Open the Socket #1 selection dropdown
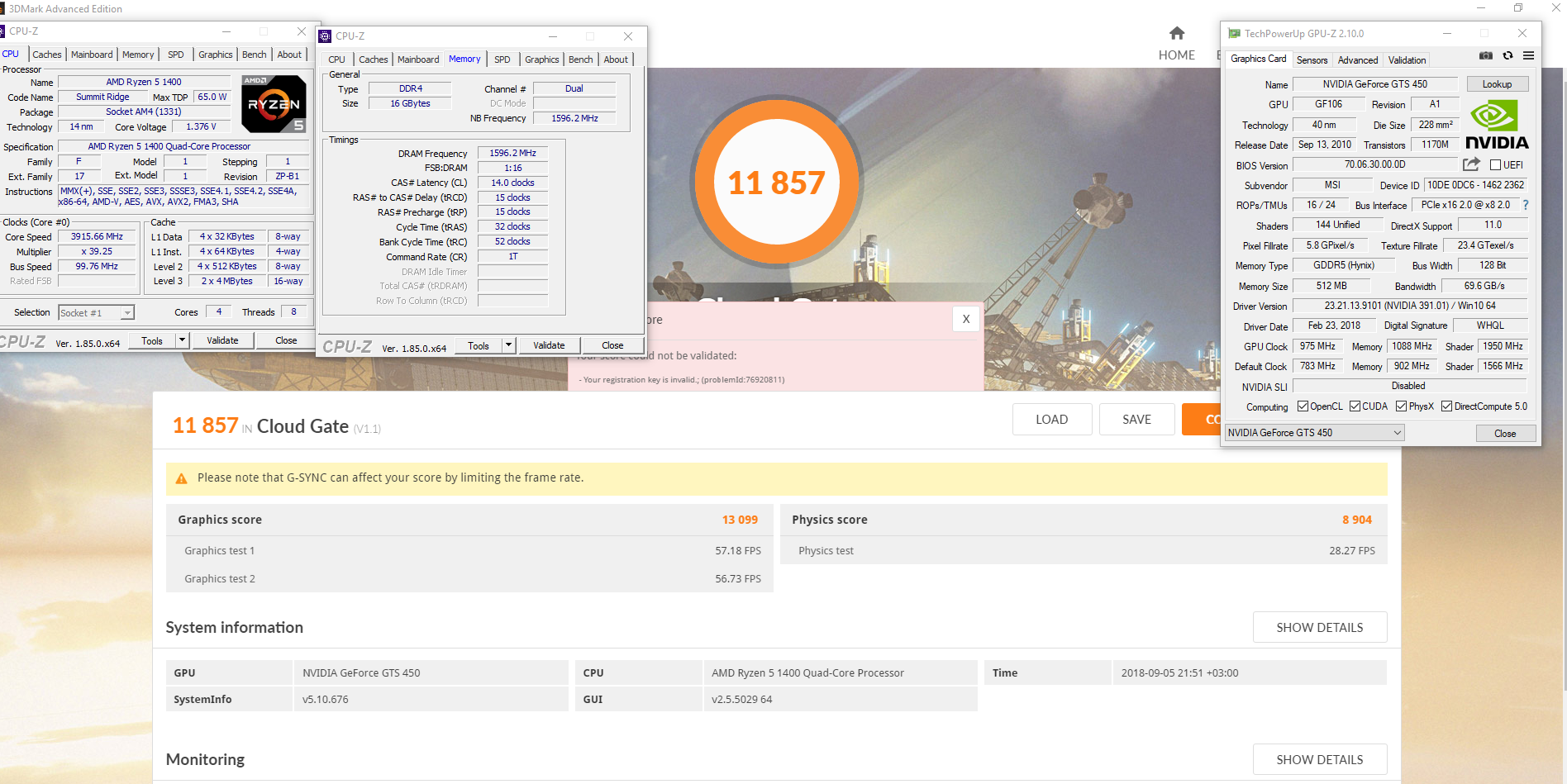1567x784 pixels. coord(96,313)
